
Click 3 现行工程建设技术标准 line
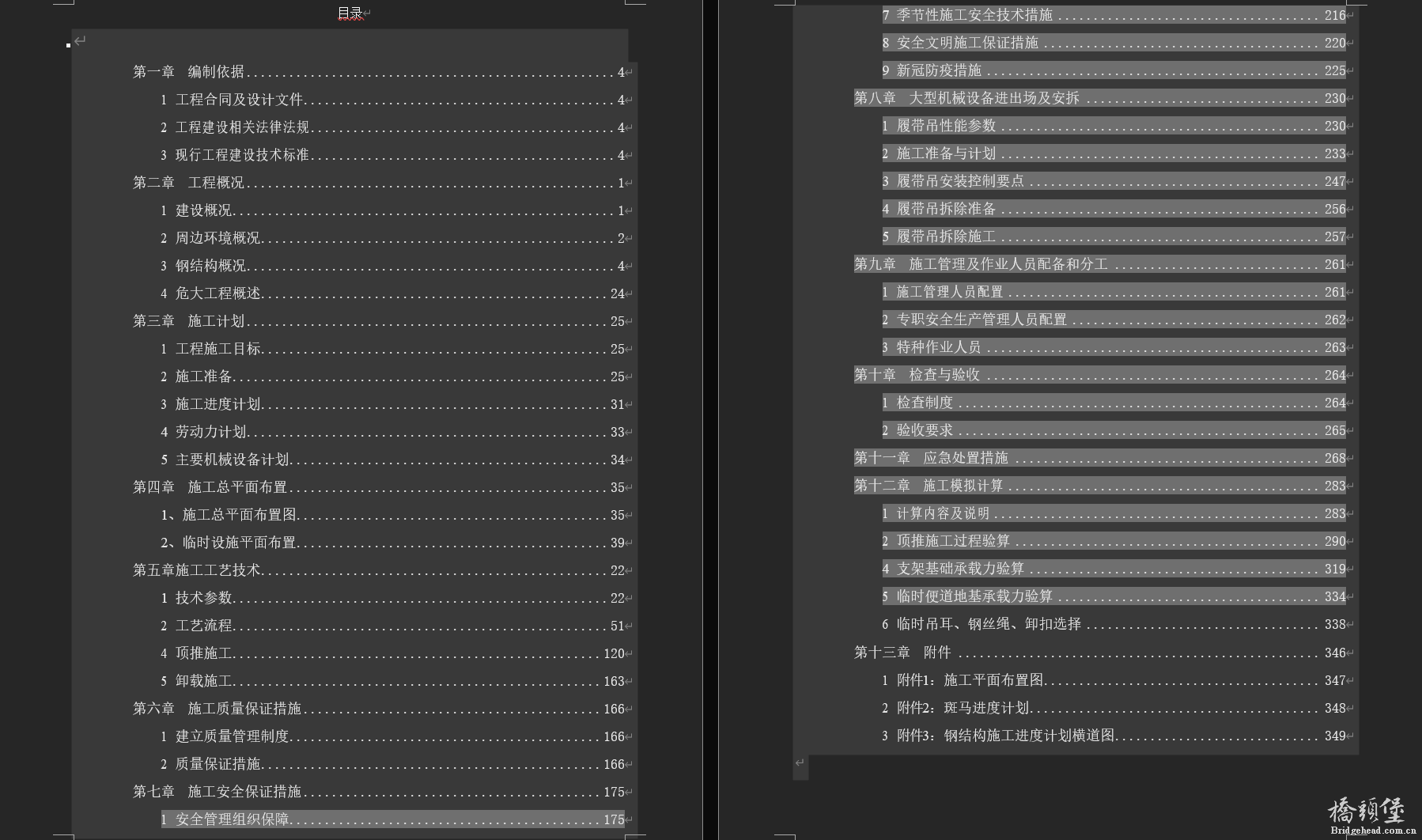tap(393, 155)
